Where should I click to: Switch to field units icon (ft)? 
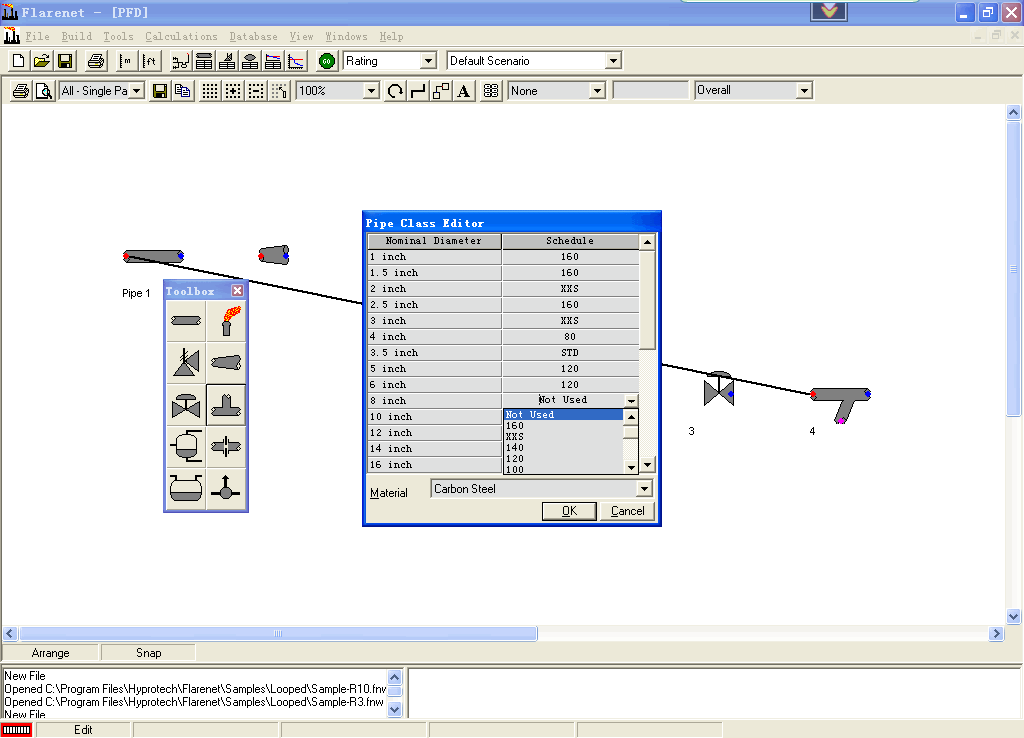[x=150, y=61]
